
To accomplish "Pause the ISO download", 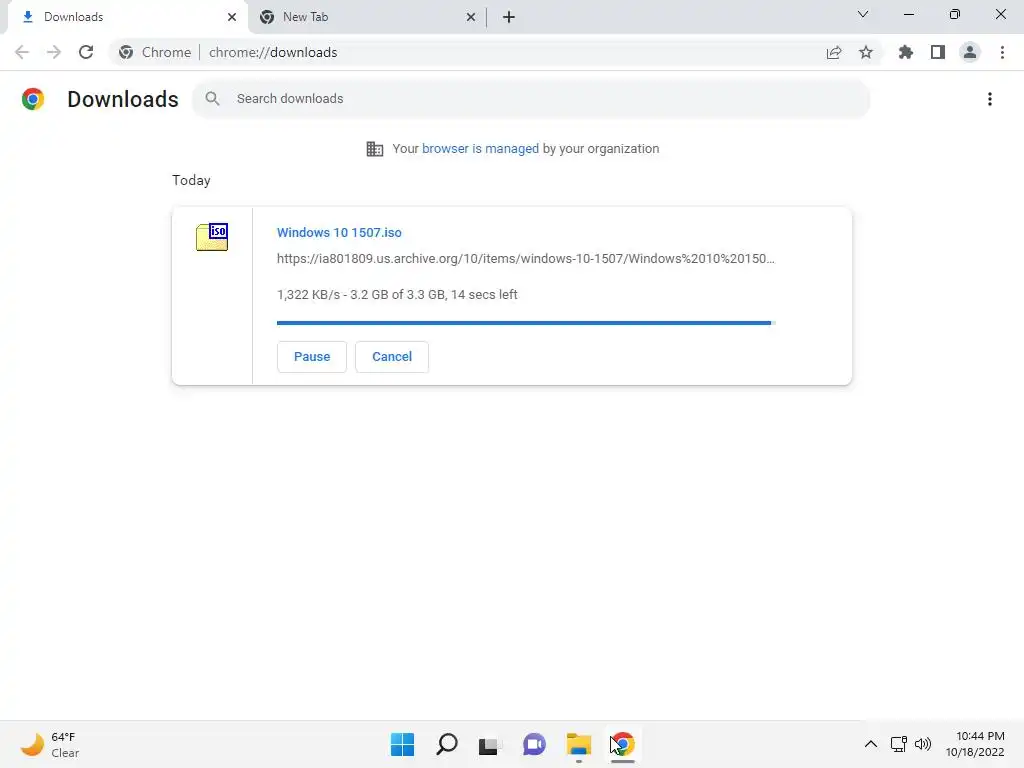I will click(312, 357).
